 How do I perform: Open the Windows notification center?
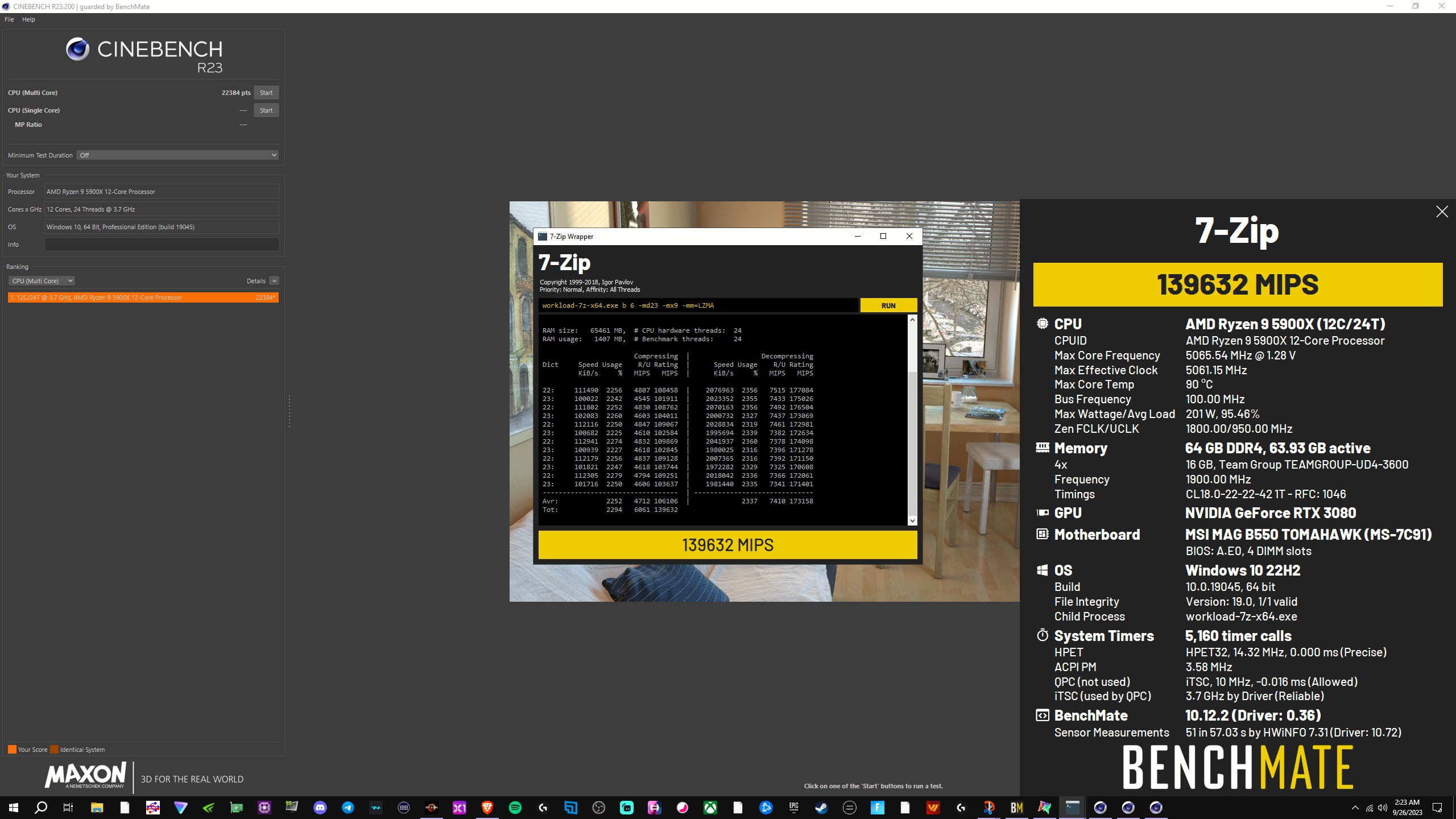tap(1438, 808)
